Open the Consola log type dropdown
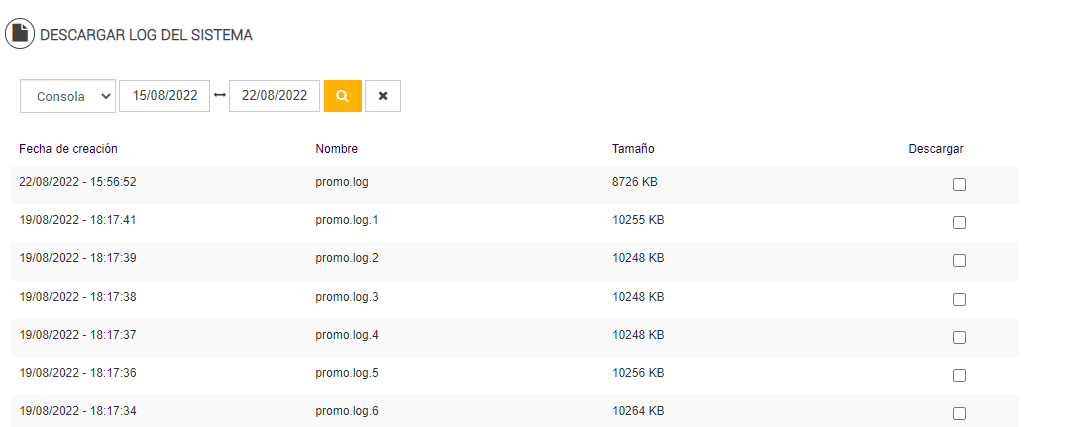 point(68,96)
